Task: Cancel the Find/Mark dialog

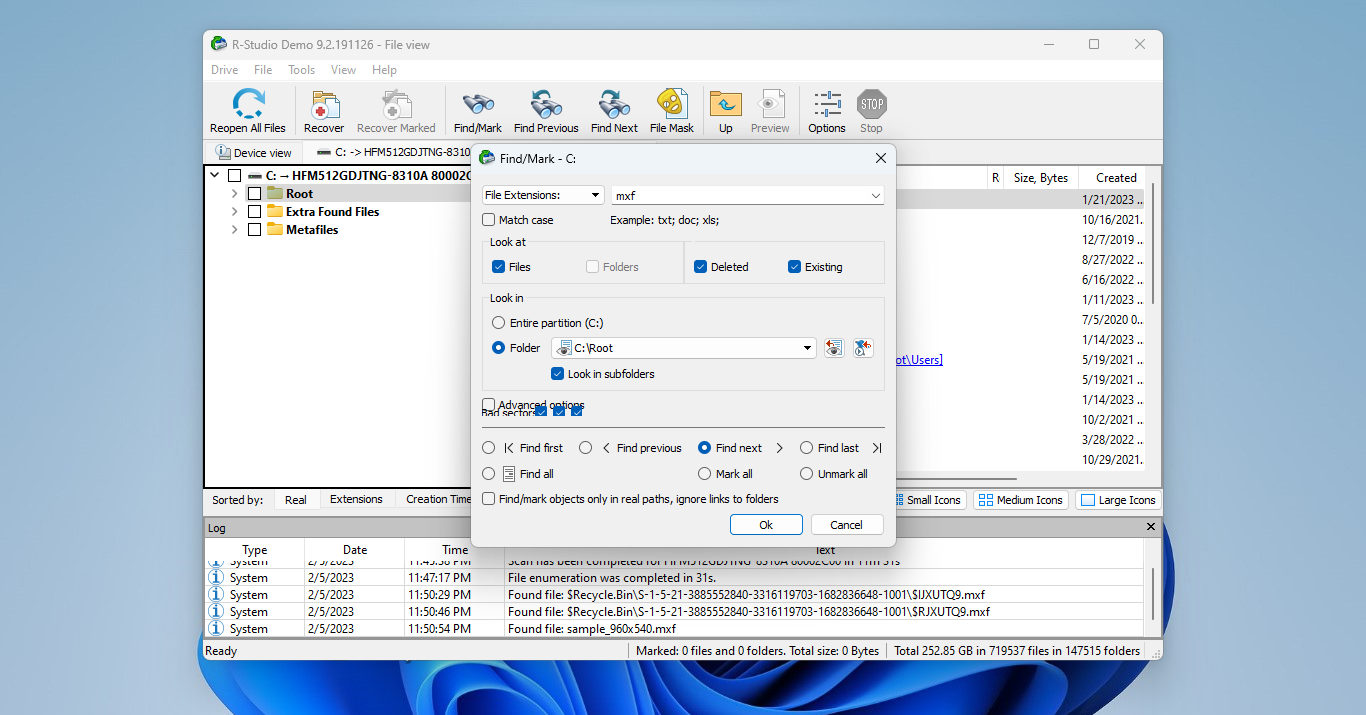Action: click(x=846, y=525)
